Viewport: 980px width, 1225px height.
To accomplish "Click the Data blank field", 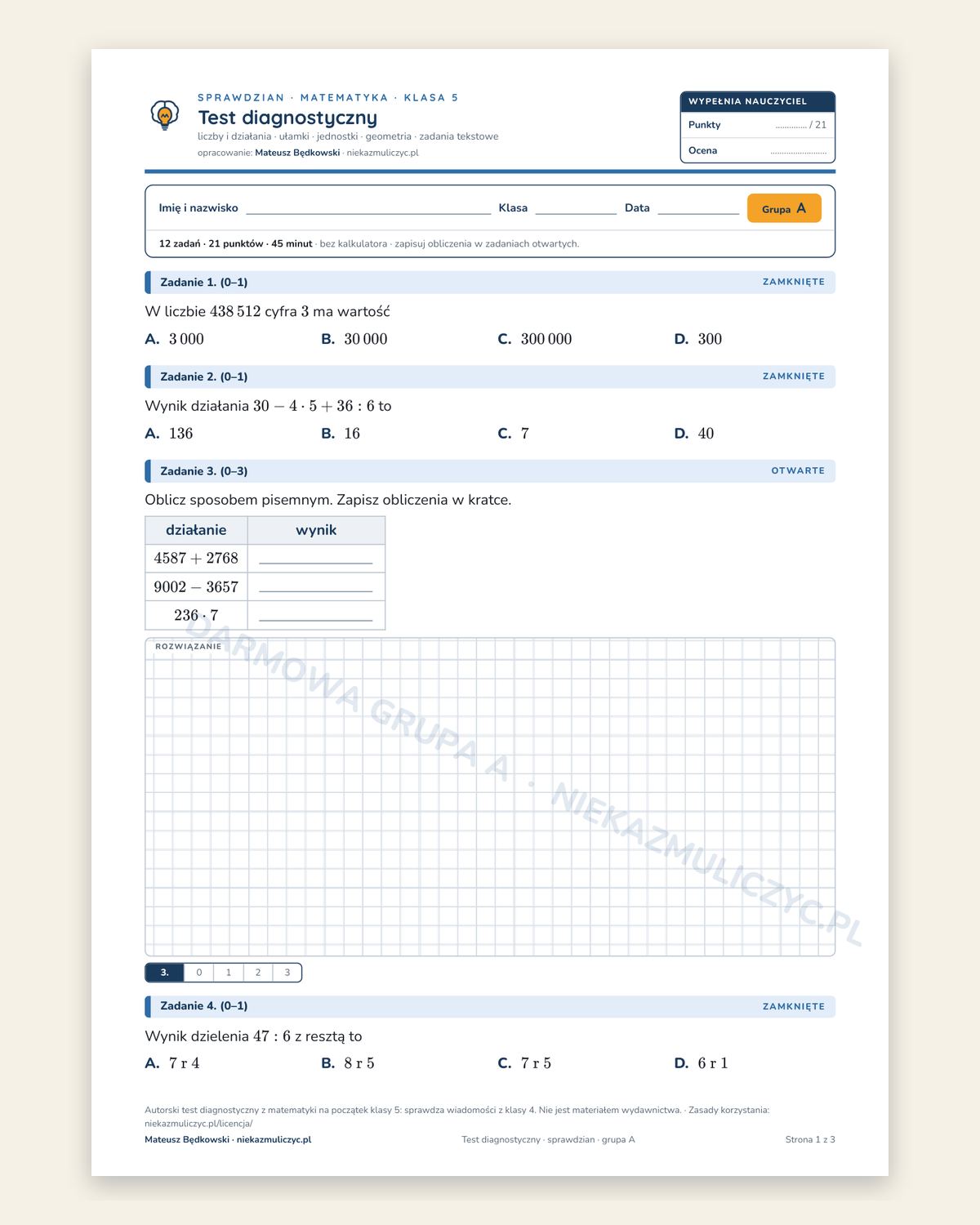I will click(x=698, y=208).
